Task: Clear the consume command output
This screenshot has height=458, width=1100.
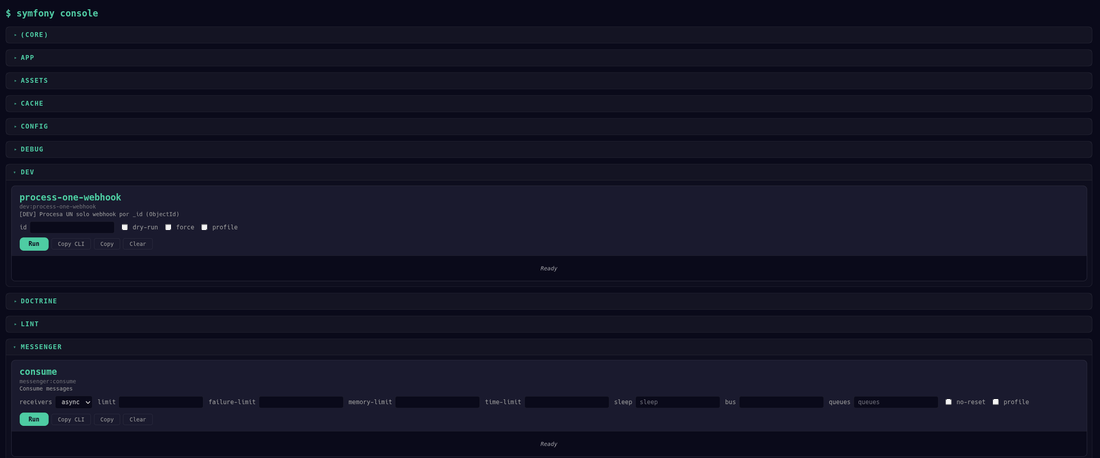Action: (x=138, y=419)
